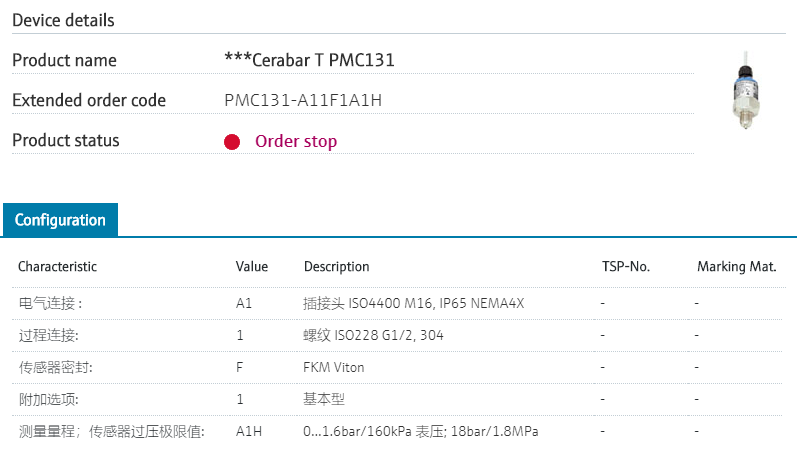Click the Order stop status text

[296, 141]
